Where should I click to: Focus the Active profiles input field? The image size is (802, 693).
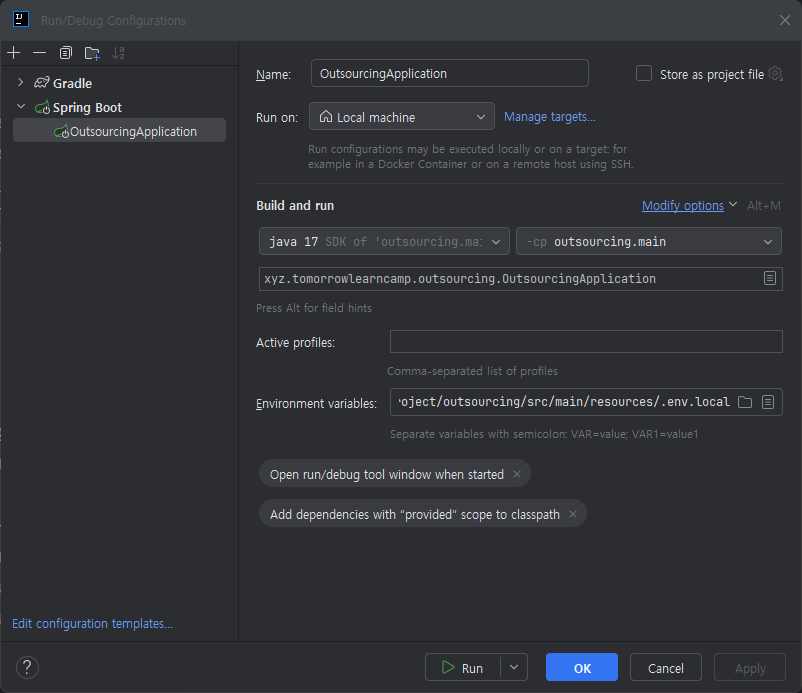(586, 341)
